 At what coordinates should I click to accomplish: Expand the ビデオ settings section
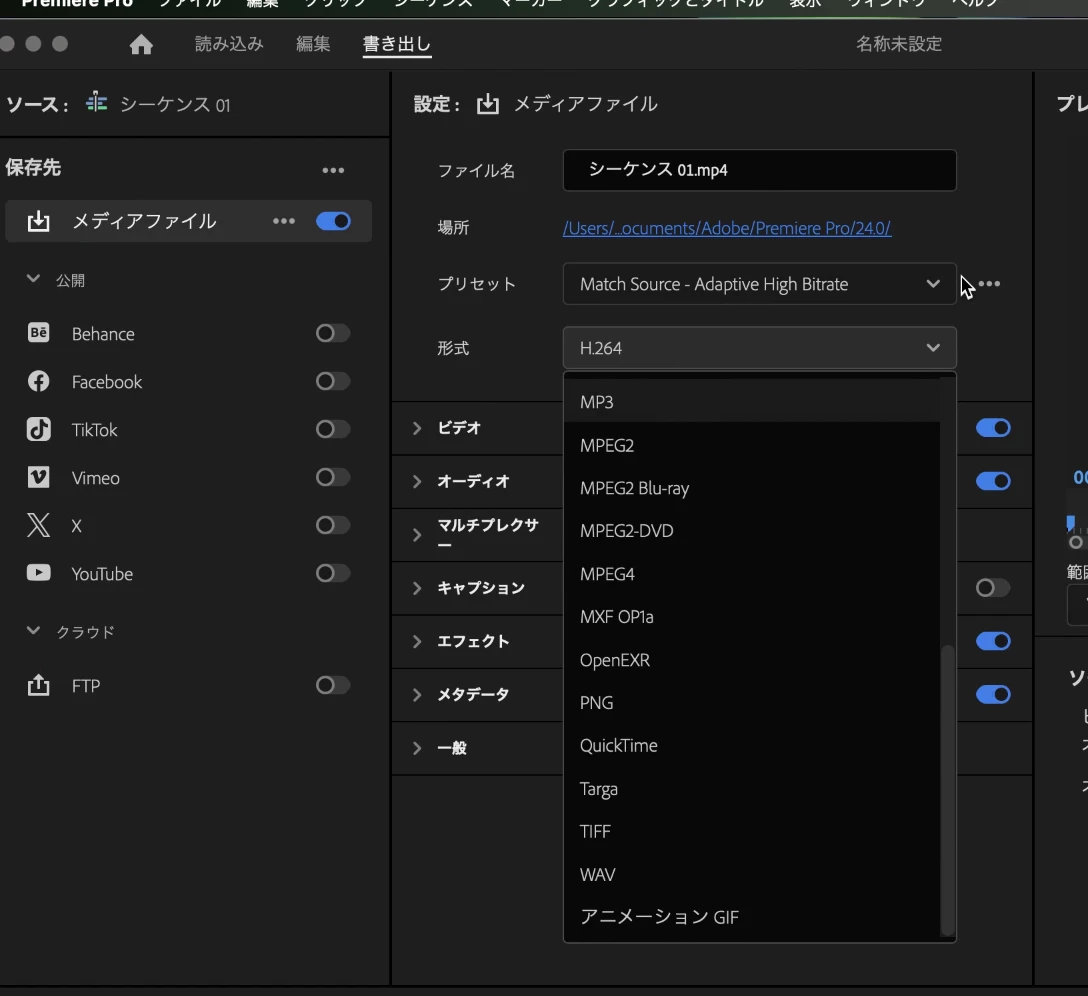coord(417,428)
